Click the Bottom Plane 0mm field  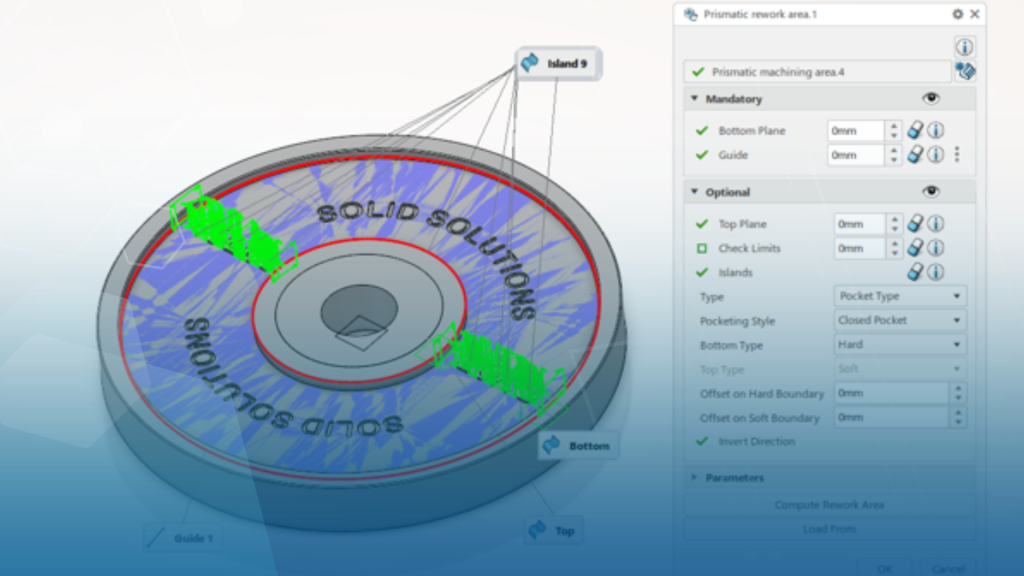(x=856, y=131)
